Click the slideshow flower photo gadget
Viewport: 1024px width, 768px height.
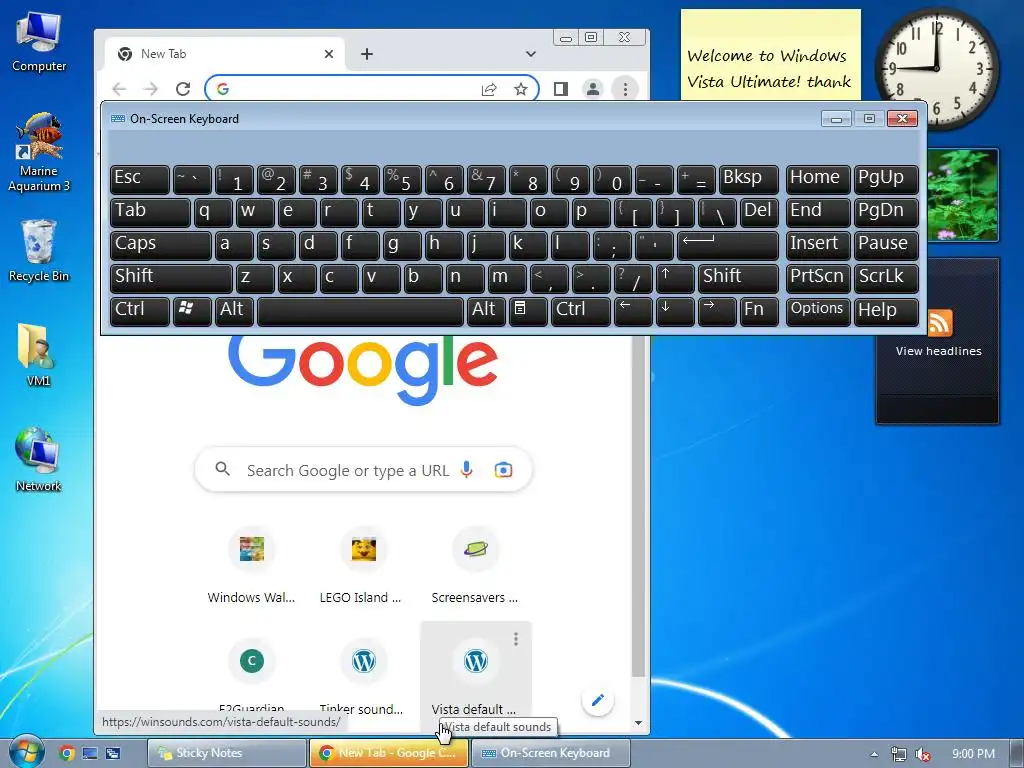(x=961, y=195)
